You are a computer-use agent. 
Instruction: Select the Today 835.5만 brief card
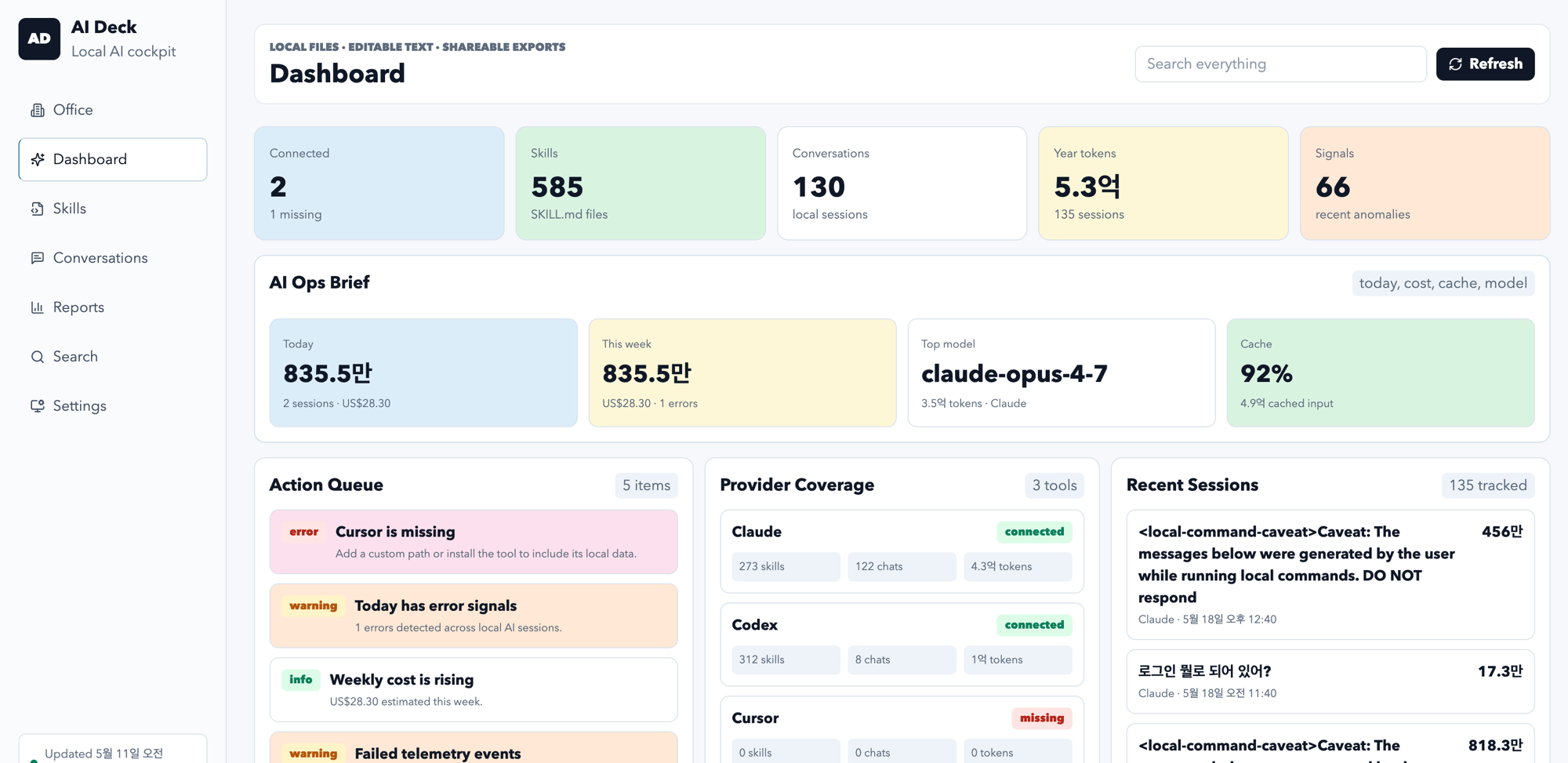[423, 372]
